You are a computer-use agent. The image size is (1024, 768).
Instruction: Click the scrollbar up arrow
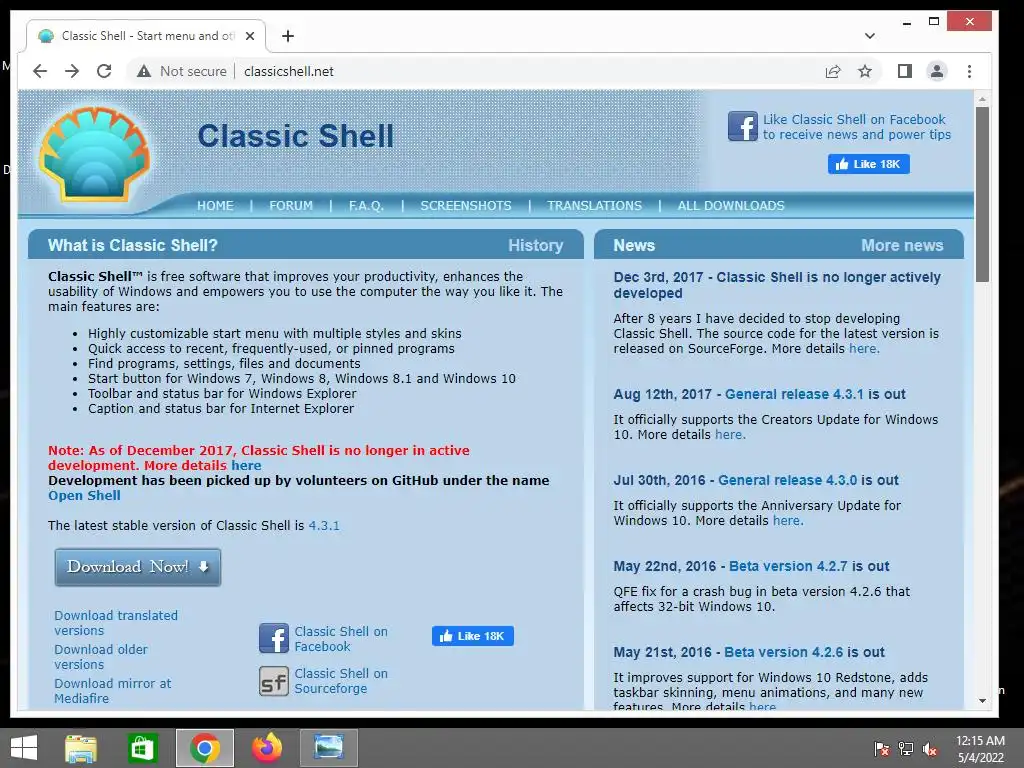click(x=982, y=99)
